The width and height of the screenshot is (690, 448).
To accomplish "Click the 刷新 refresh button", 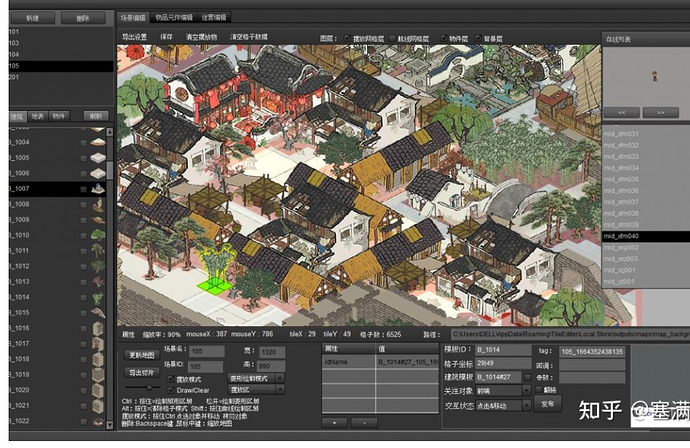I will pos(95,116).
